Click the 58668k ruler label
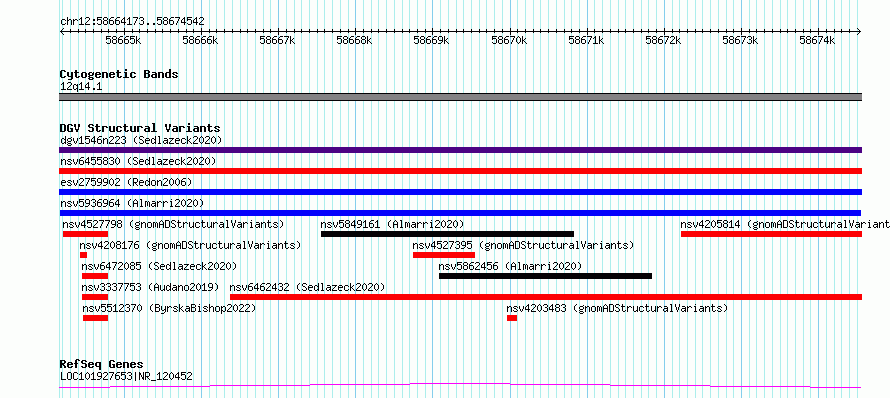Screen dimensions: 890x398 355,40
